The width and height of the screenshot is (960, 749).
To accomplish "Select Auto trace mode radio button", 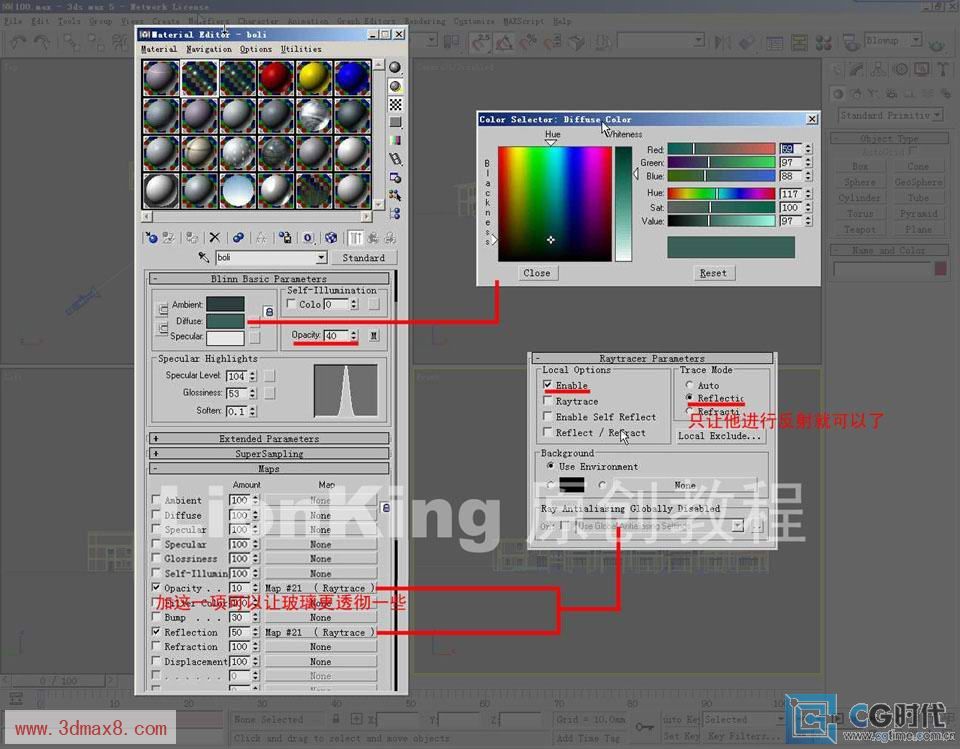I will 689,385.
